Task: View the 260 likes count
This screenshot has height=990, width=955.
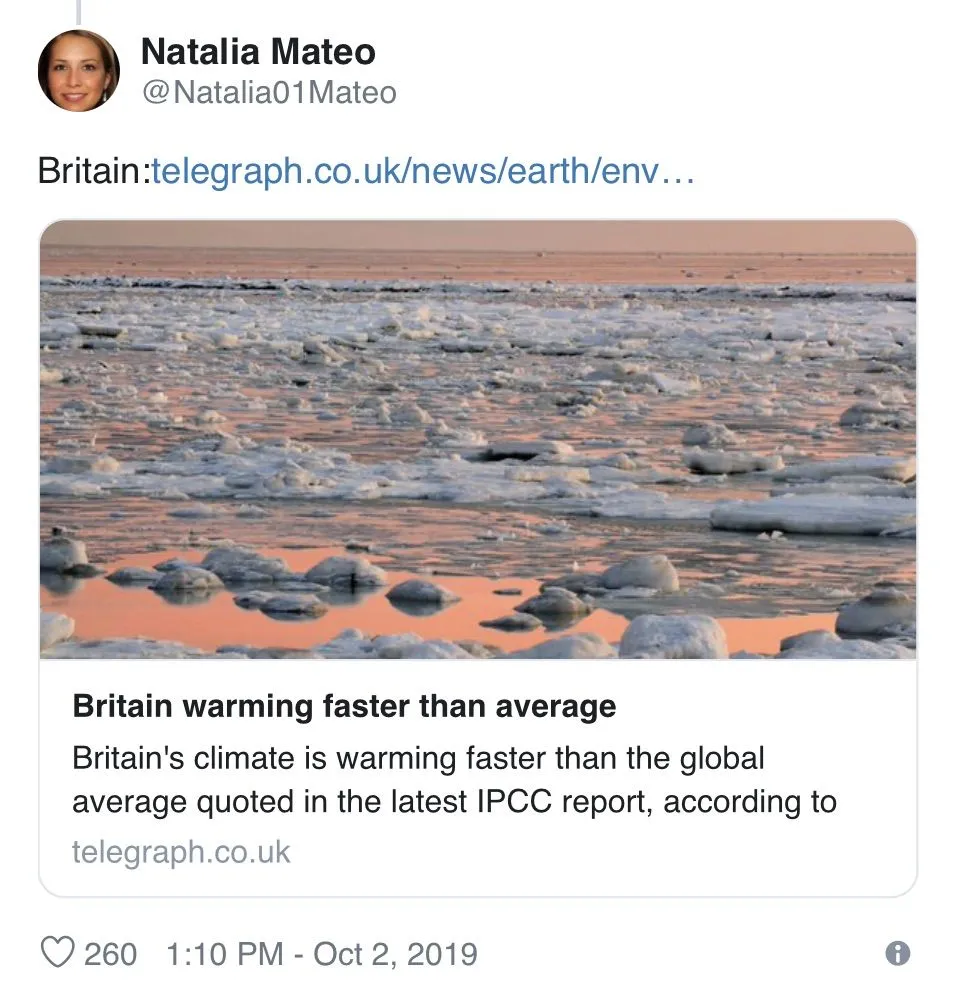Action: [x=110, y=953]
